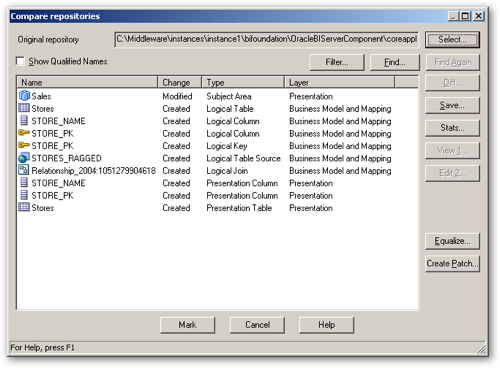Enable the Show Qualified Names checkbox
This screenshot has width=500, height=368.
click(20, 61)
